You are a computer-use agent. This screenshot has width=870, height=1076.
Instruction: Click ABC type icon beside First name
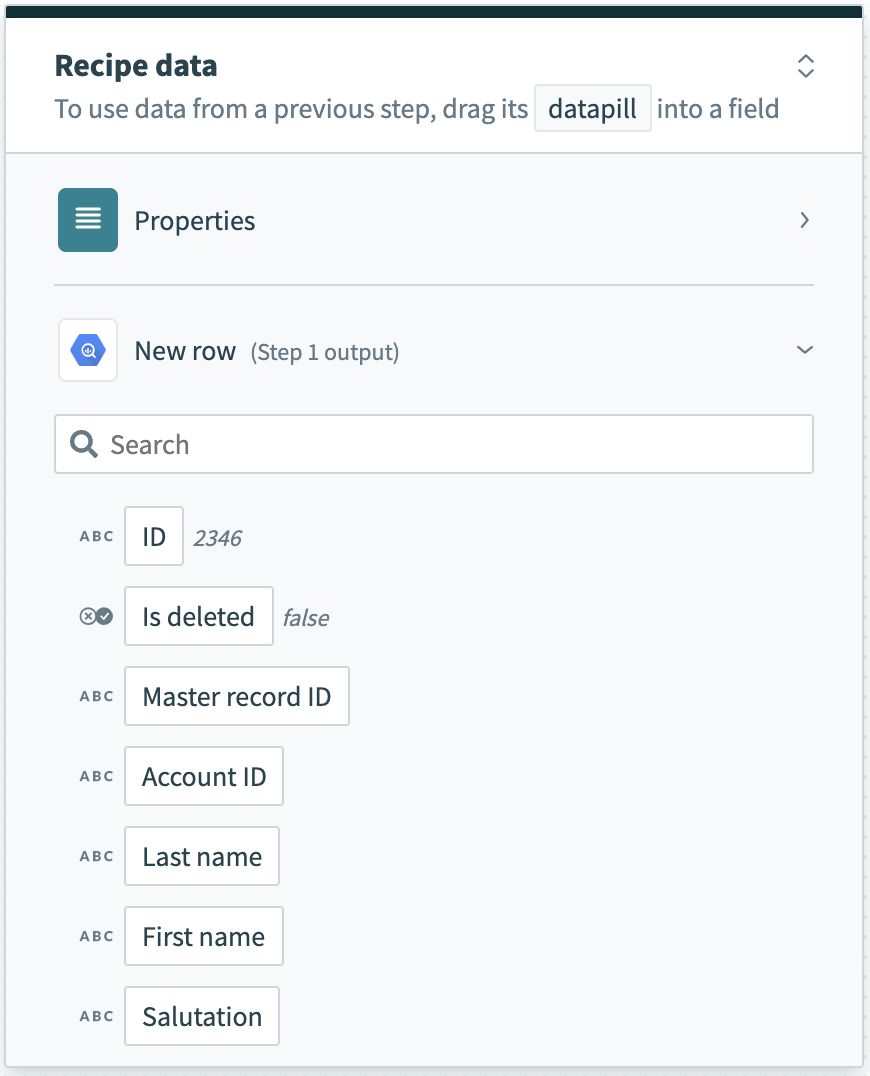pos(97,937)
